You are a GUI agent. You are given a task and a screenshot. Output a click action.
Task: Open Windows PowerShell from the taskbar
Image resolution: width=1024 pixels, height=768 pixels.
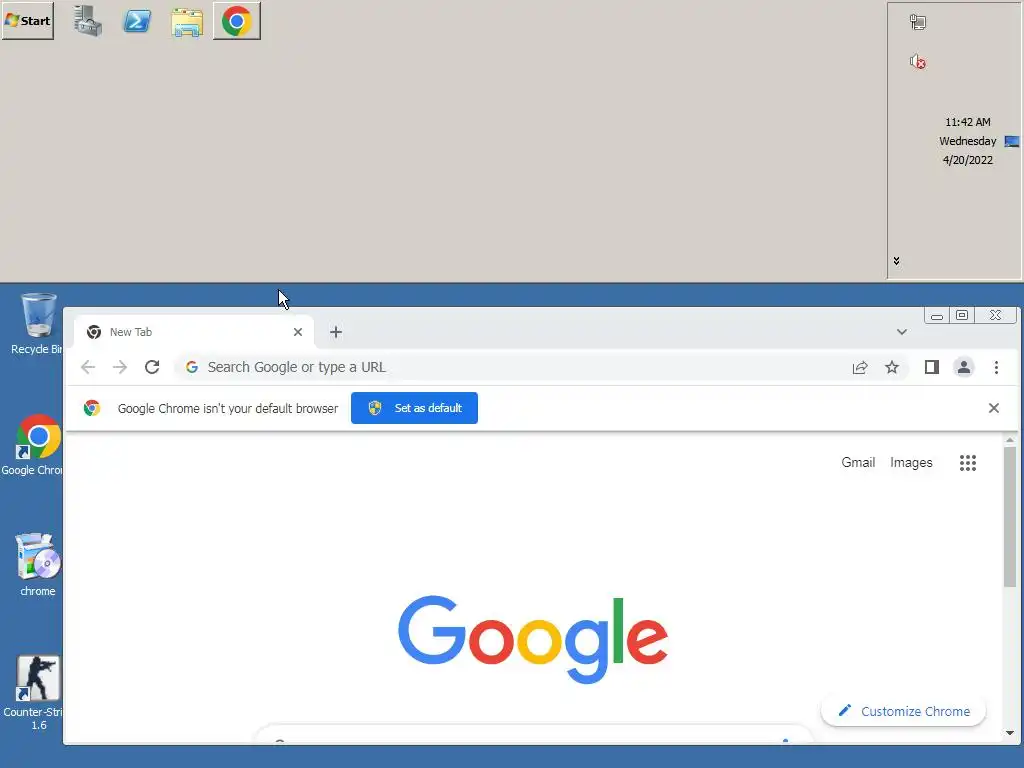tap(137, 21)
